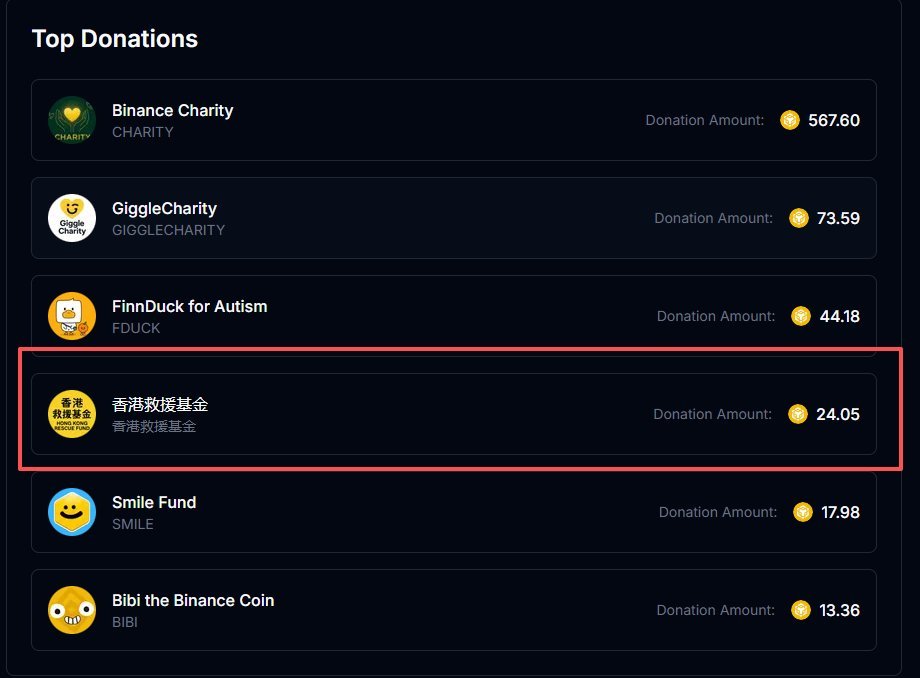Click the Hong Kong Rescue Fund yellow logo

72,414
